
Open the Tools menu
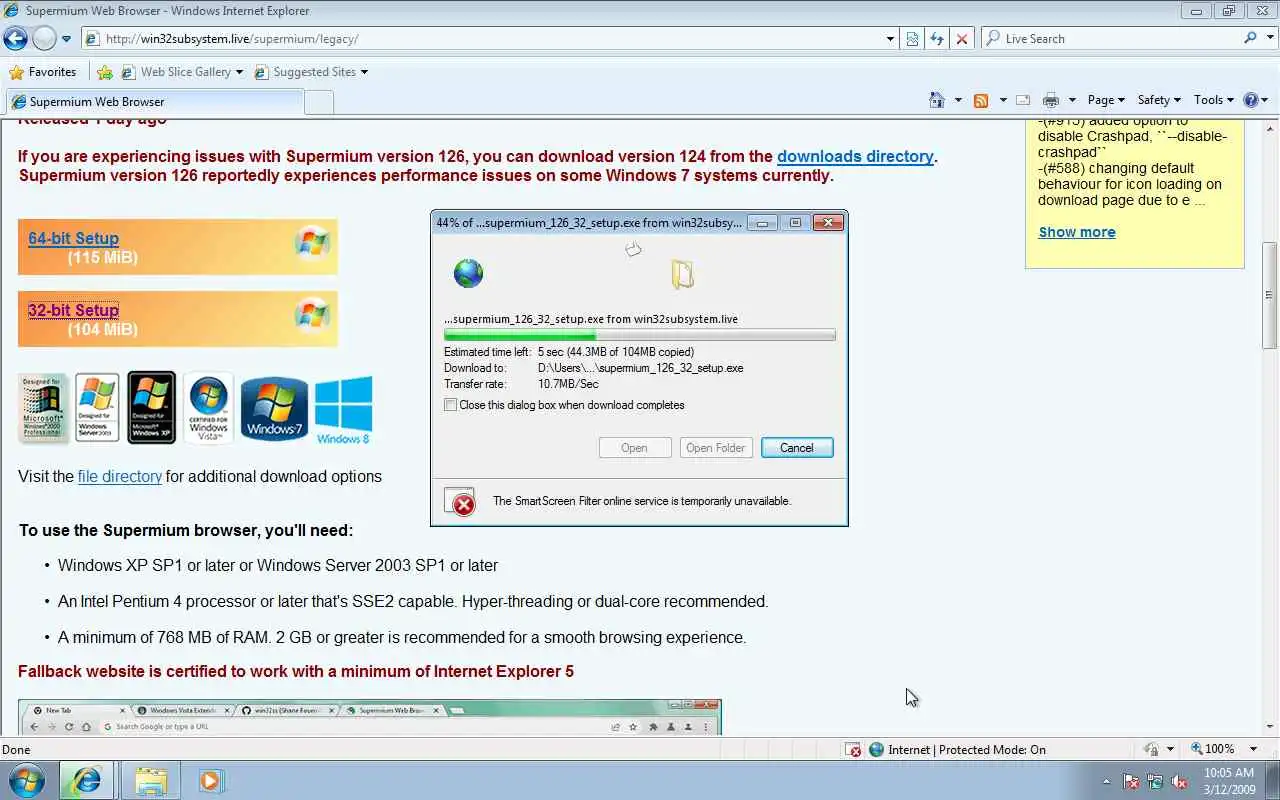(1214, 100)
